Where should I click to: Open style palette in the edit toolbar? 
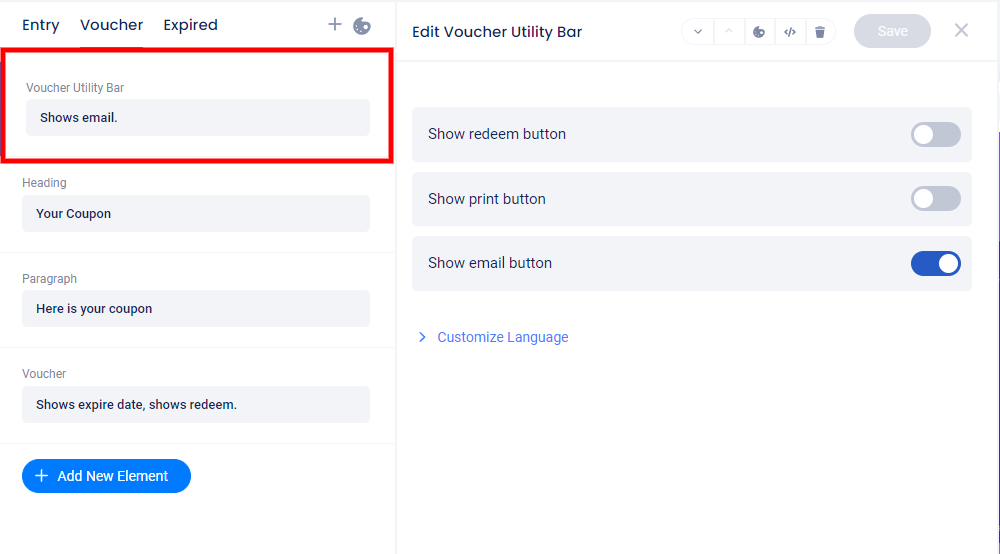[759, 32]
